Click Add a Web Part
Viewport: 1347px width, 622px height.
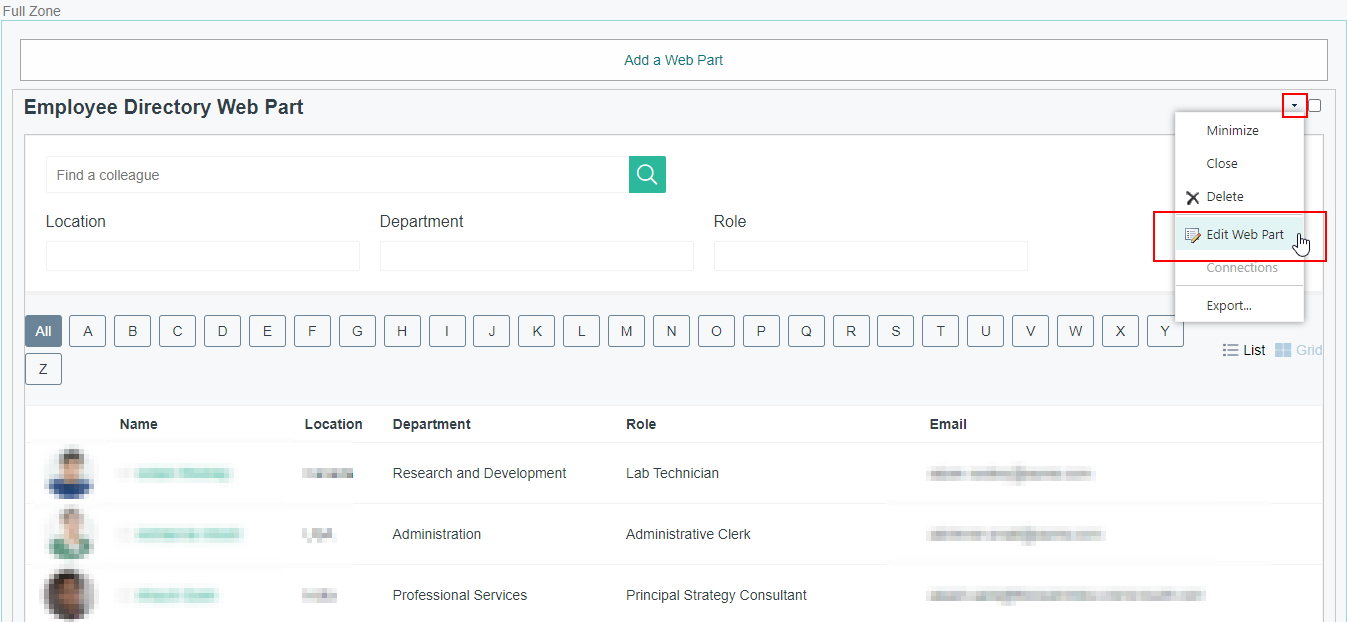tap(673, 60)
